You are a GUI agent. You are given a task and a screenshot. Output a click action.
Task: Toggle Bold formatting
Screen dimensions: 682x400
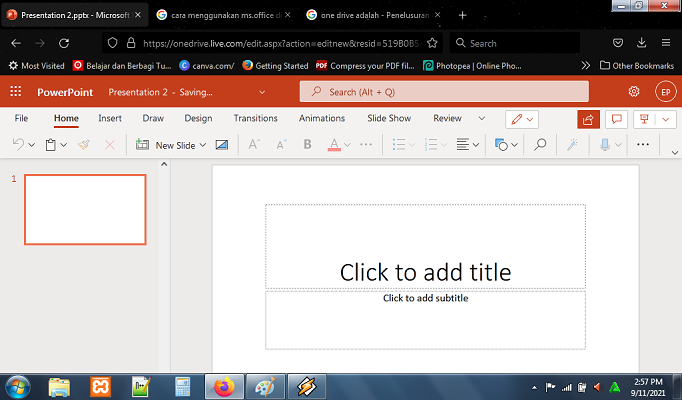[x=307, y=145]
